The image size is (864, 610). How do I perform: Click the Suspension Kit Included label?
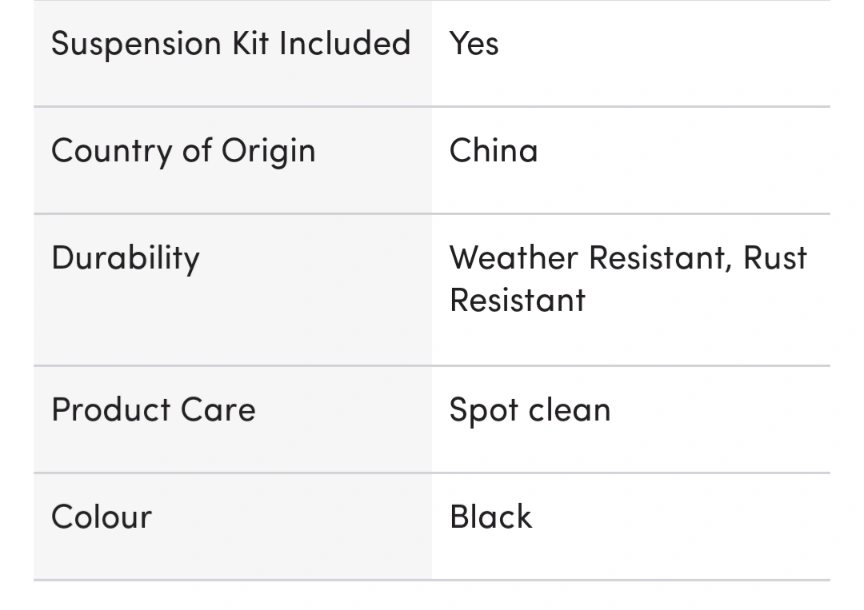click(x=231, y=44)
